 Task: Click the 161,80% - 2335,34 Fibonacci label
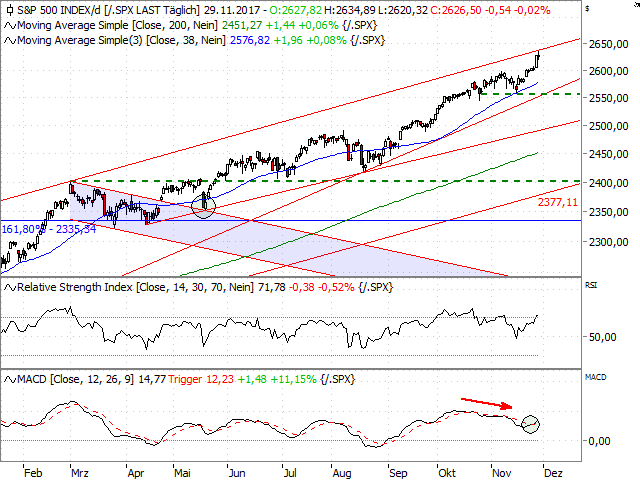click(49, 229)
